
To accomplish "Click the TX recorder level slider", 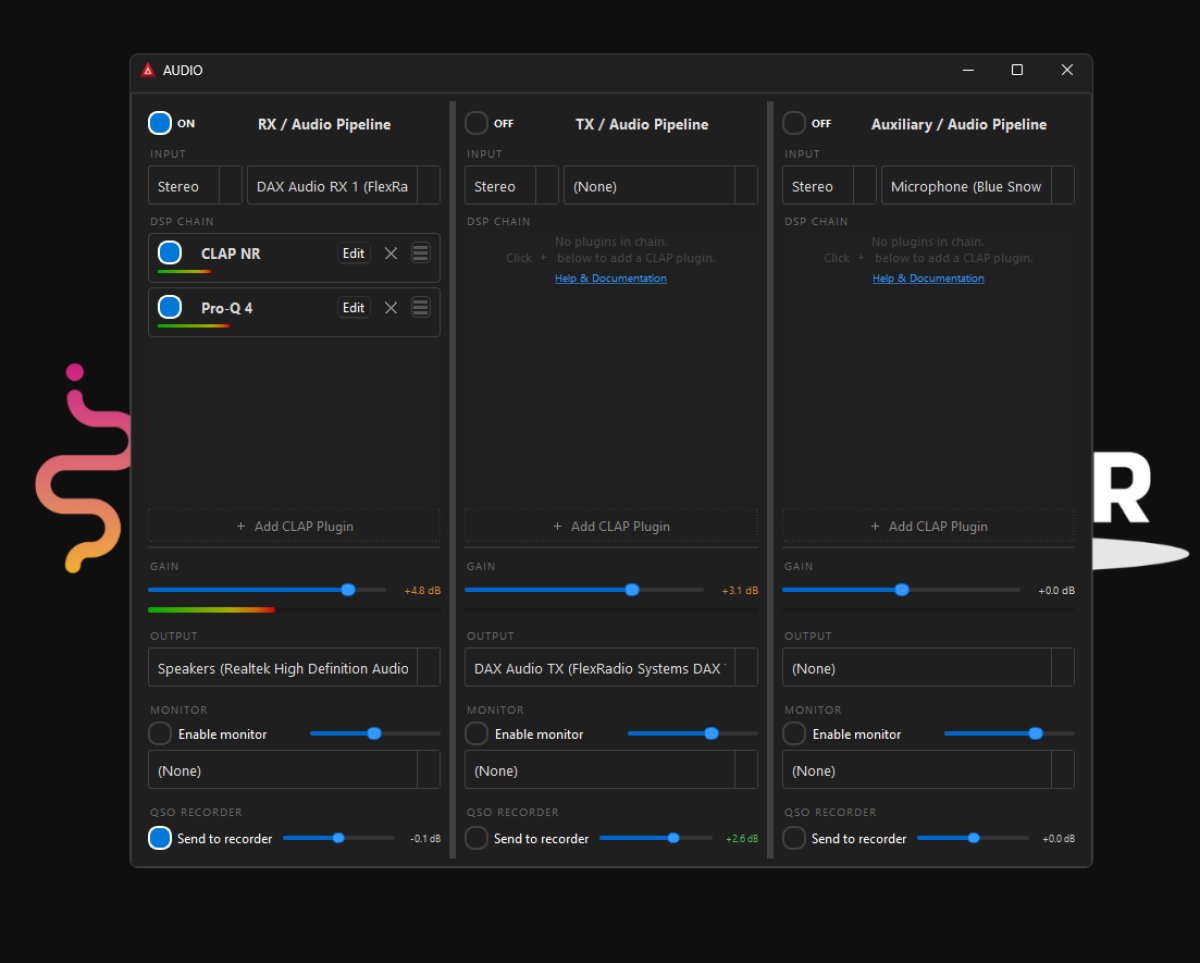I will (x=655, y=838).
